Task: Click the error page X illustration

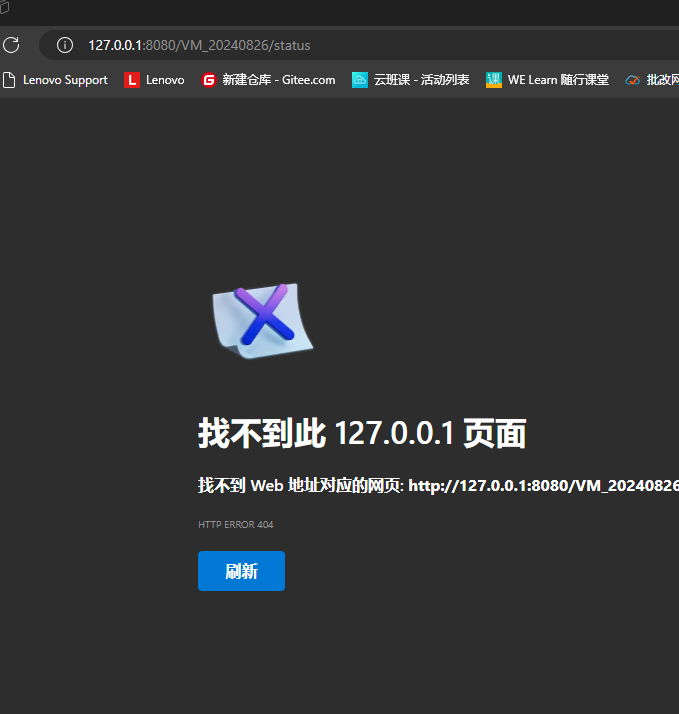Action: (x=263, y=321)
